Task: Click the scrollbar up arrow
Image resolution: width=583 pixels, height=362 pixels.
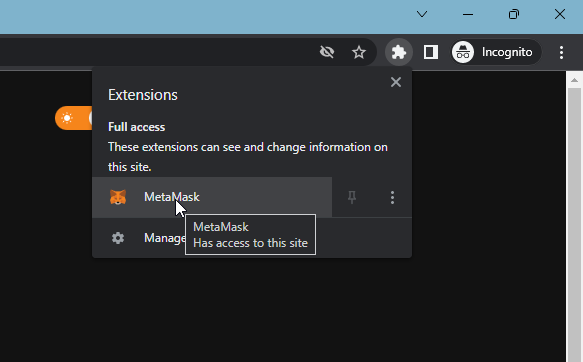Action: coord(574,80)
